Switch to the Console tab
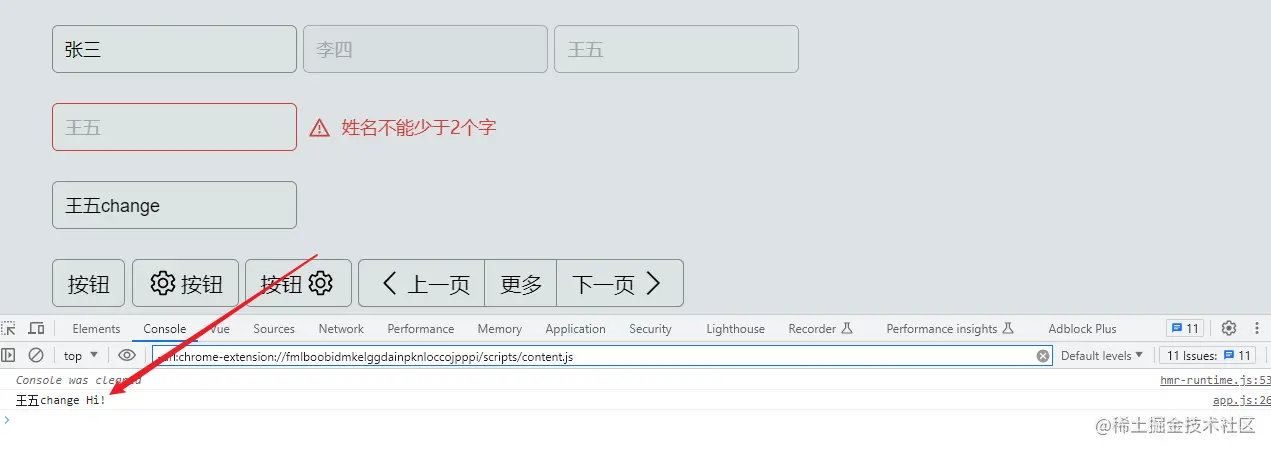 pyautogui.click(x=165, y=328)
